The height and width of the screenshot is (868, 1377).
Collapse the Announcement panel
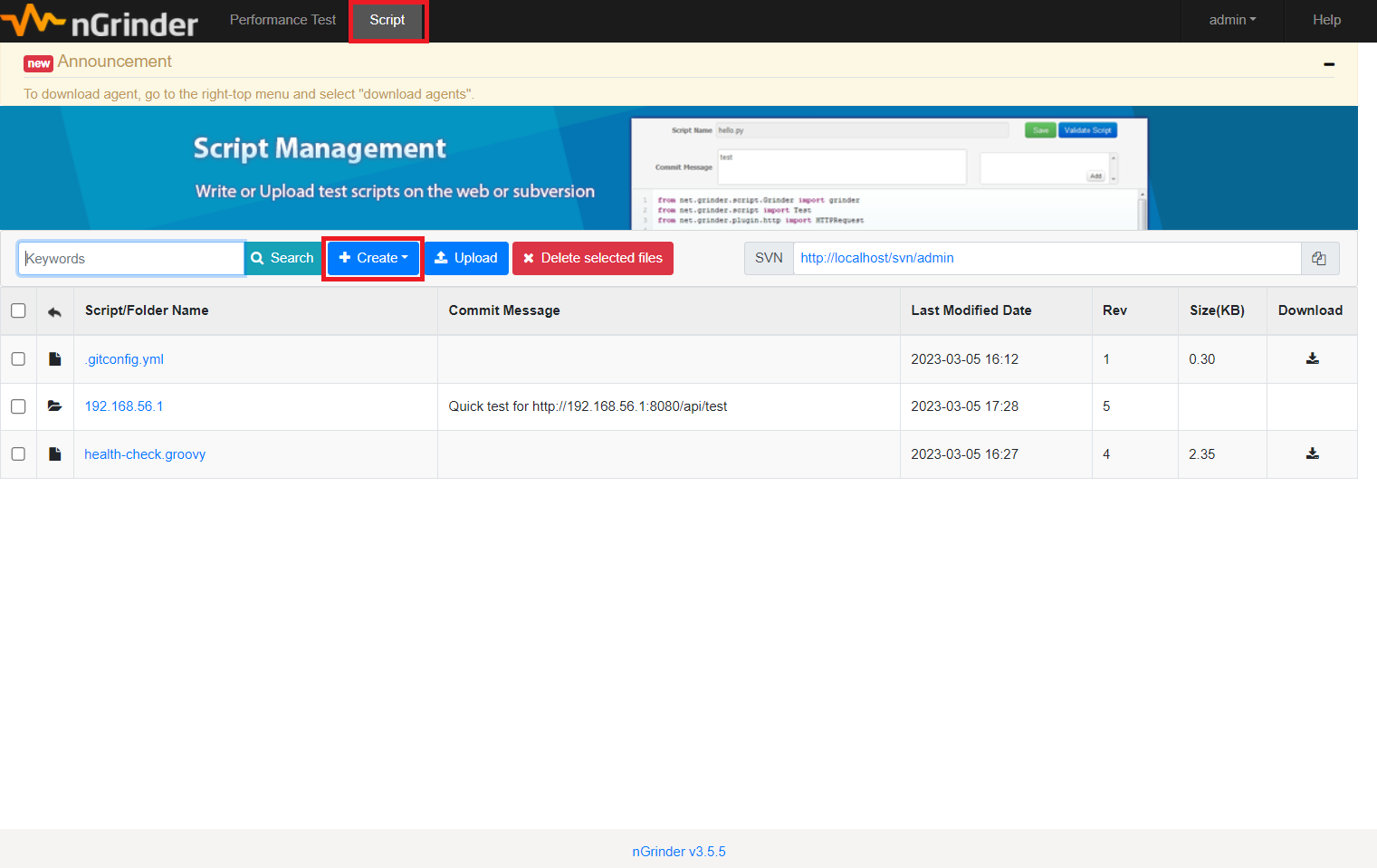coord(1329,64)
